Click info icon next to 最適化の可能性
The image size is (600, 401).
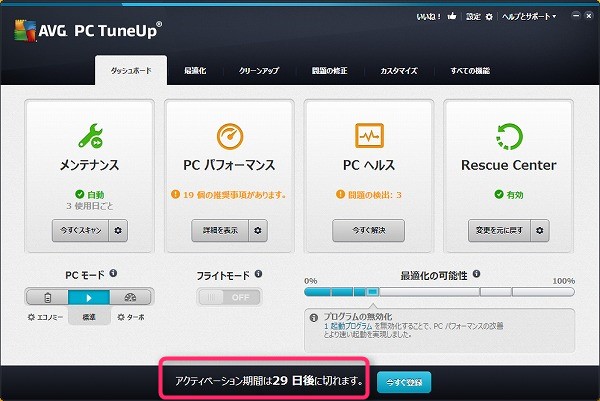(476, 274)
